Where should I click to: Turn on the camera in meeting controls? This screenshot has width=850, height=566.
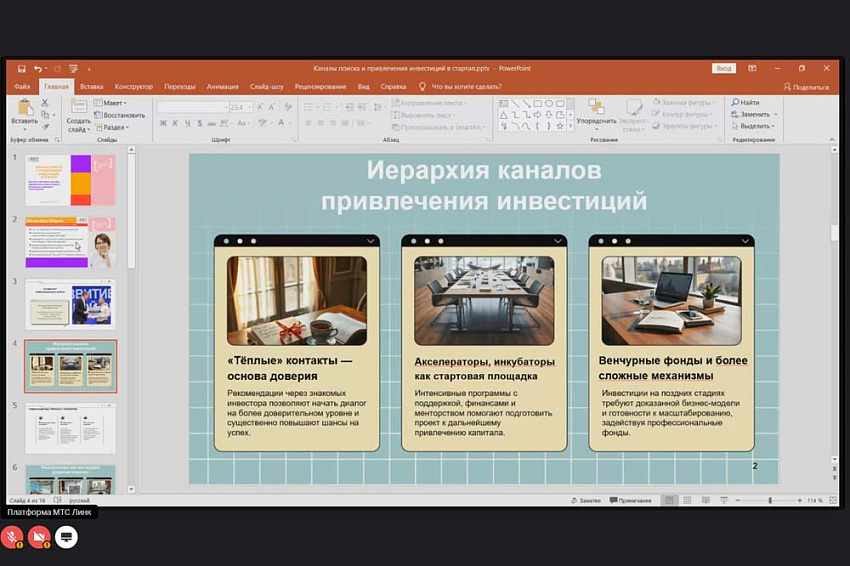[40, 537]
